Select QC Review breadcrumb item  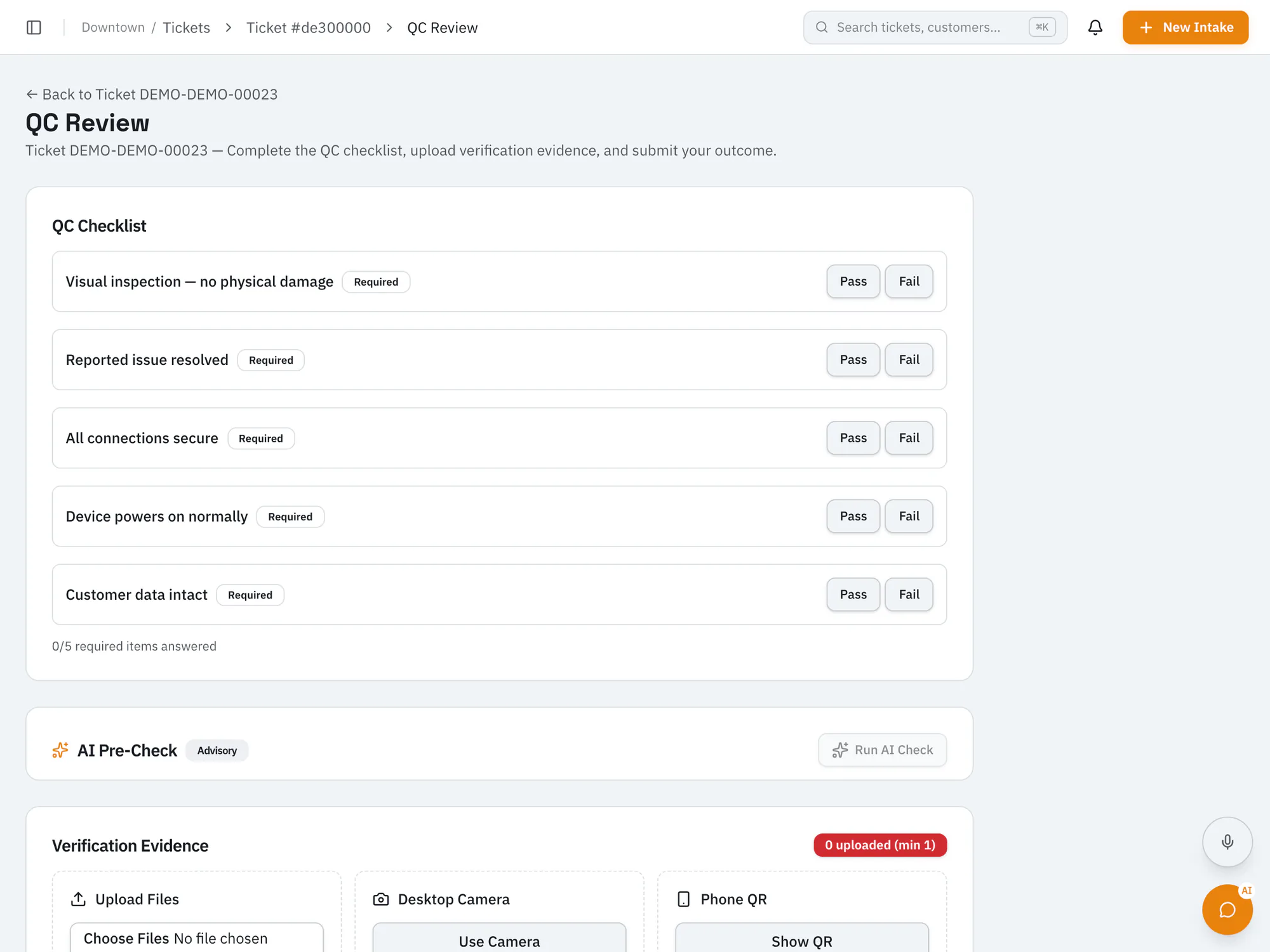(442, 28)
